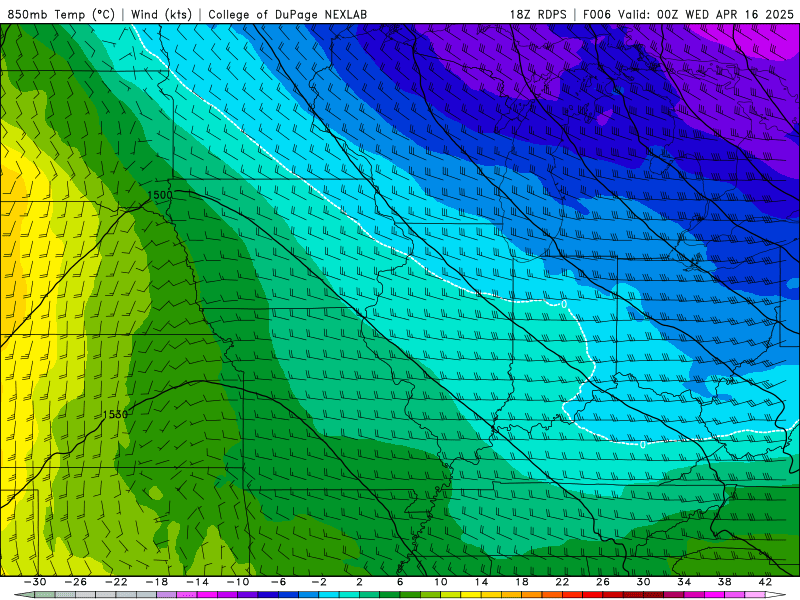Image resolution: width=800 pixels, height=600 pixels.
Task: Click the "850mb Temp (°C)" title text
Action: [x=61, y=14]
